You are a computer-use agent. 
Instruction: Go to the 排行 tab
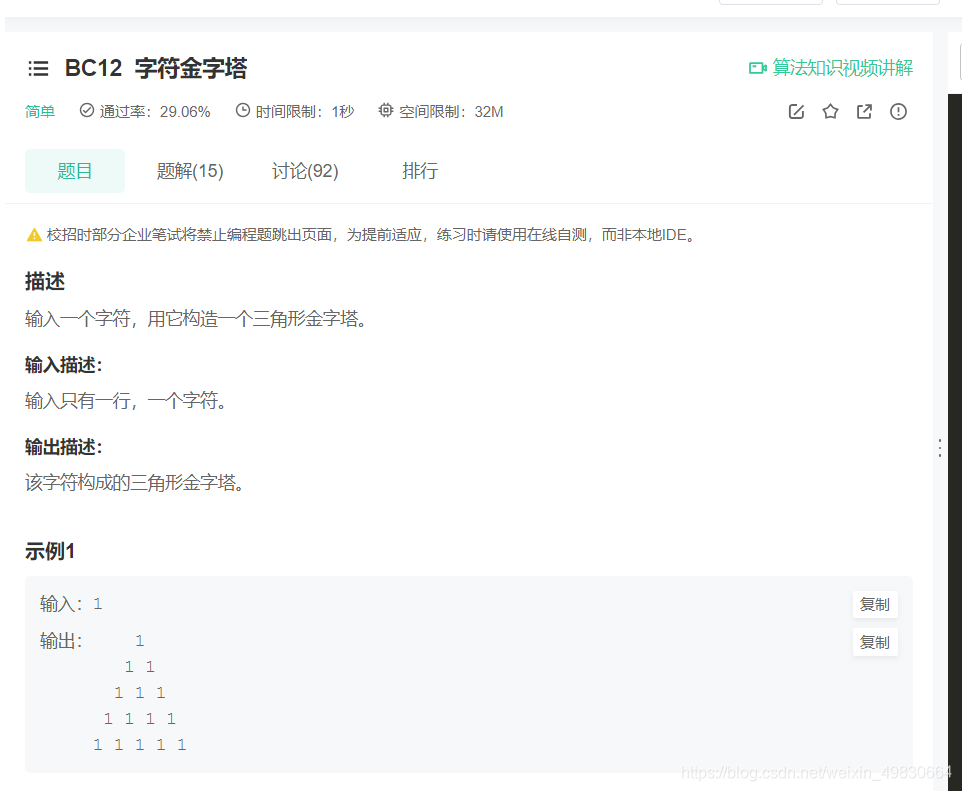(420, 171)
